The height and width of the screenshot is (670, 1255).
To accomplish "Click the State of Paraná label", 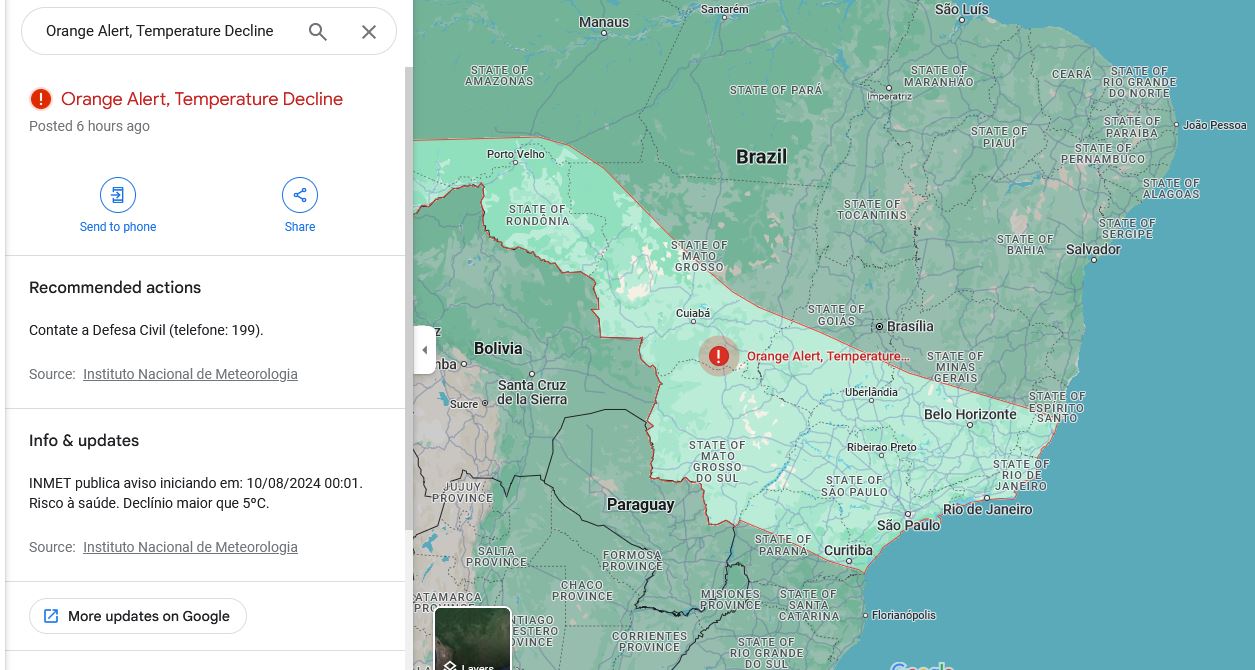I will tap(782, 545).
